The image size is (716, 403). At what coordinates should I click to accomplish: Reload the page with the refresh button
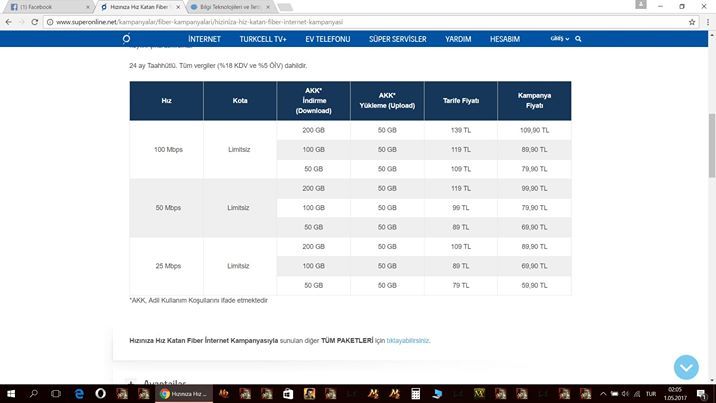tap(34, 22)
